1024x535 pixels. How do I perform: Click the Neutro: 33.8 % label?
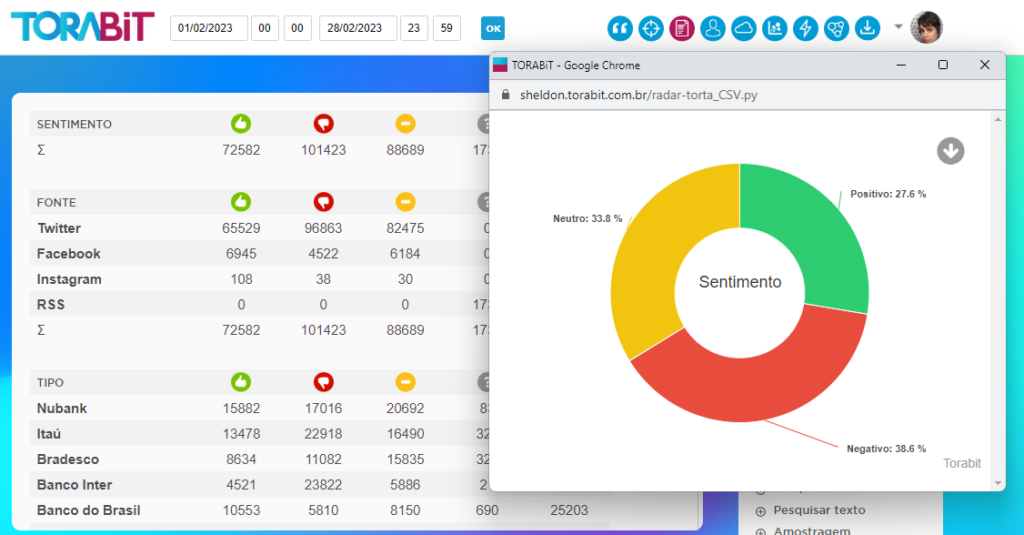click(x=587, y=218)
